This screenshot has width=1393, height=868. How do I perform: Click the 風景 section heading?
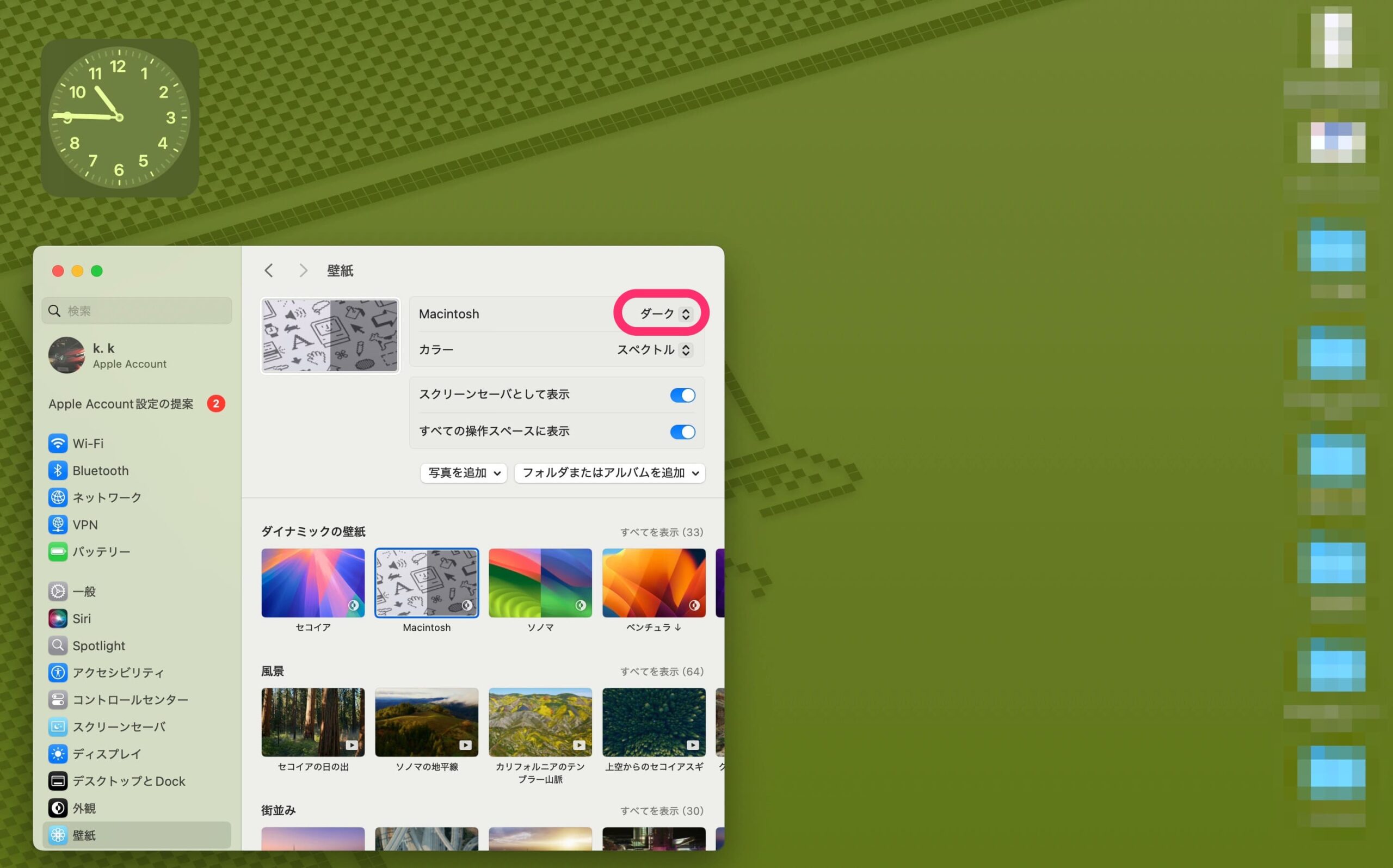[273, 671]
